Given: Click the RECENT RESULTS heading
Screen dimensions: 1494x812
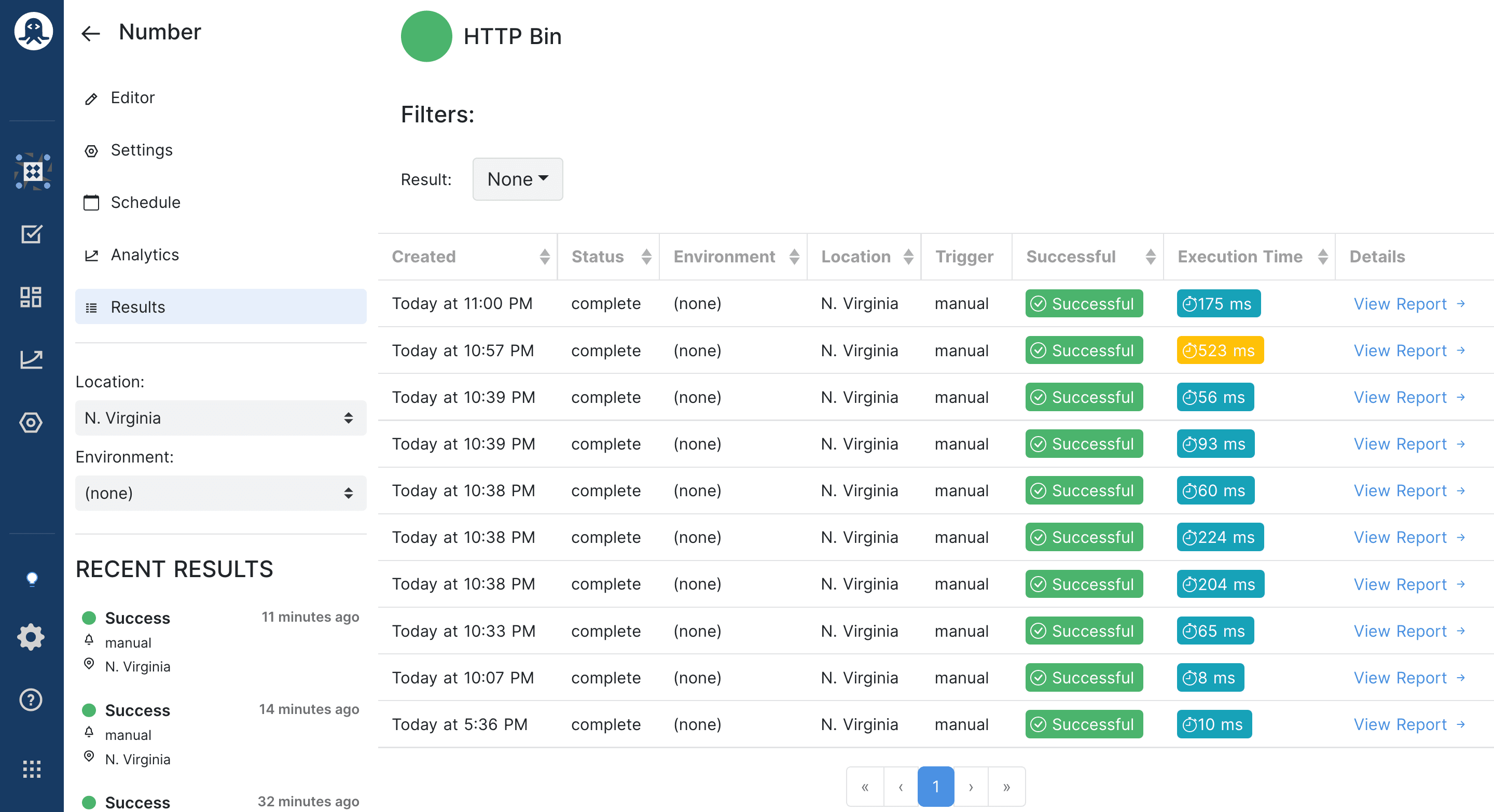Looking at the screenshot, I should point(174,569).
